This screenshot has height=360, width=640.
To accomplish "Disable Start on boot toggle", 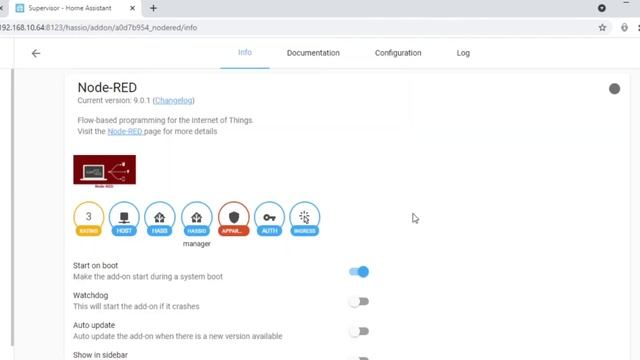I will click(359, 272).
